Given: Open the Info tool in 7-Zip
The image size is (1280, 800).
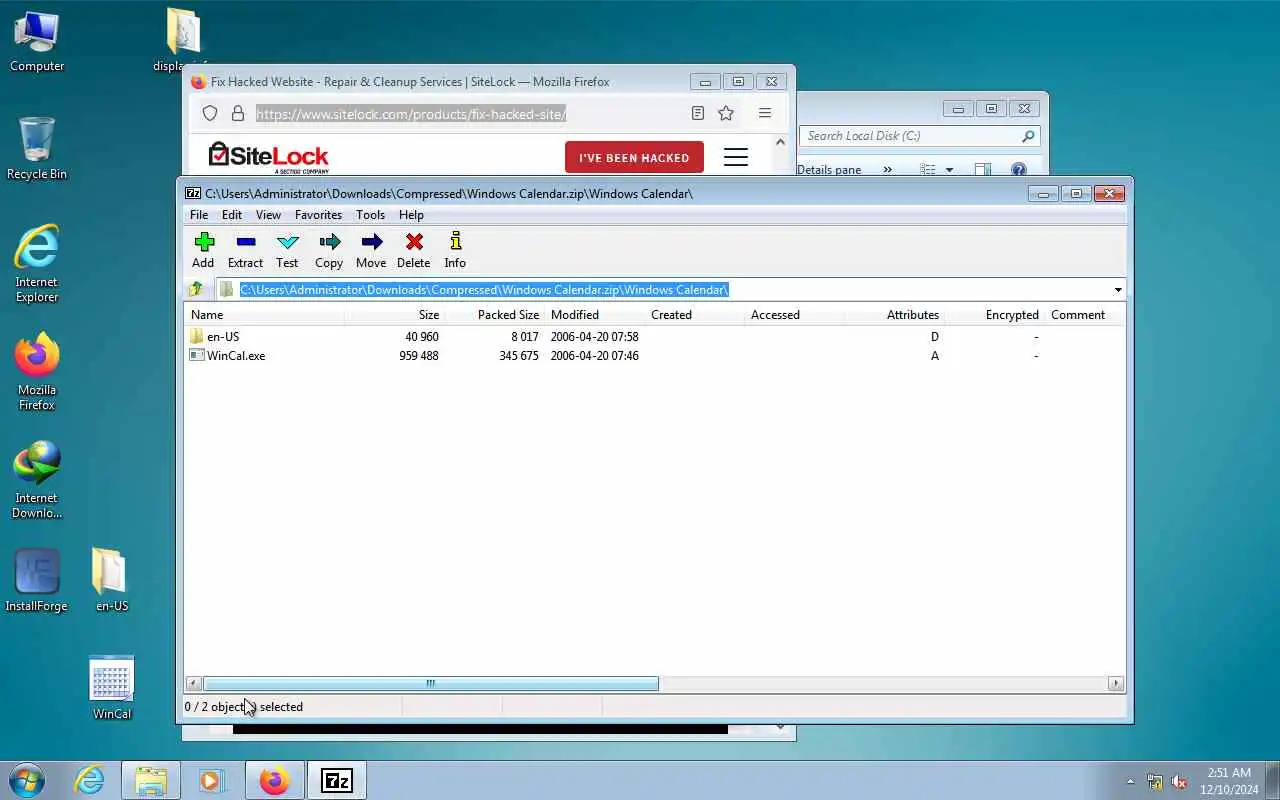Looking at the screenshot, I should (455, 241).
